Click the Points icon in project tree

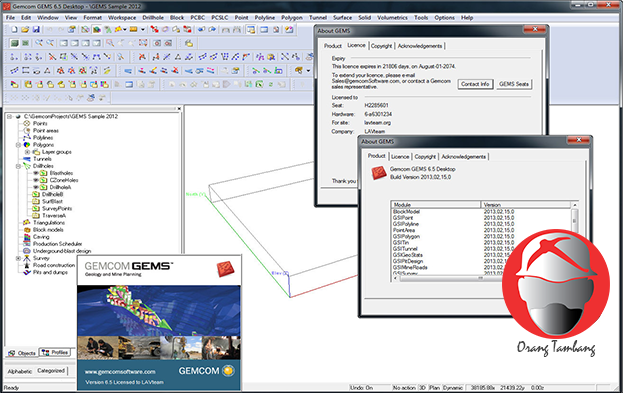tap(27, 124)
